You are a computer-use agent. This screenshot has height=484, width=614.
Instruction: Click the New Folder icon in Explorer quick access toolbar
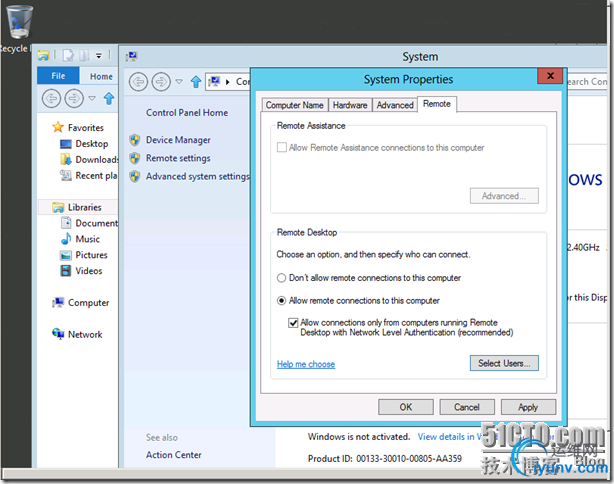click(85, 56)
